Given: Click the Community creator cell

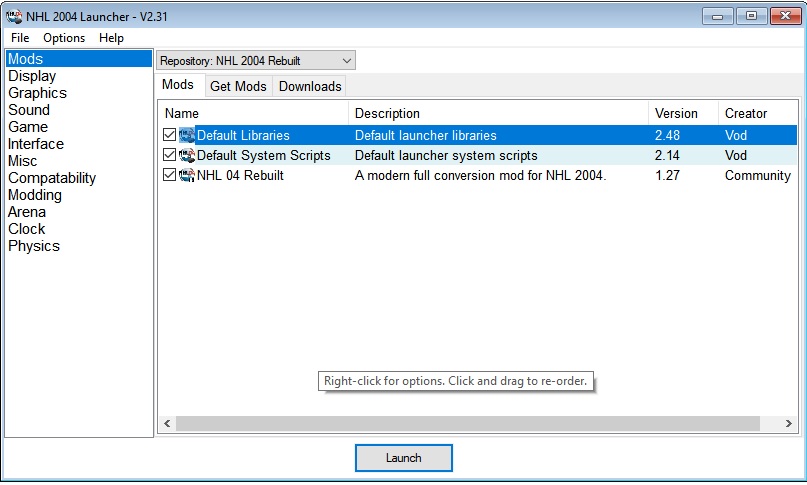Looking at the screenshot, I should (758, 176).
